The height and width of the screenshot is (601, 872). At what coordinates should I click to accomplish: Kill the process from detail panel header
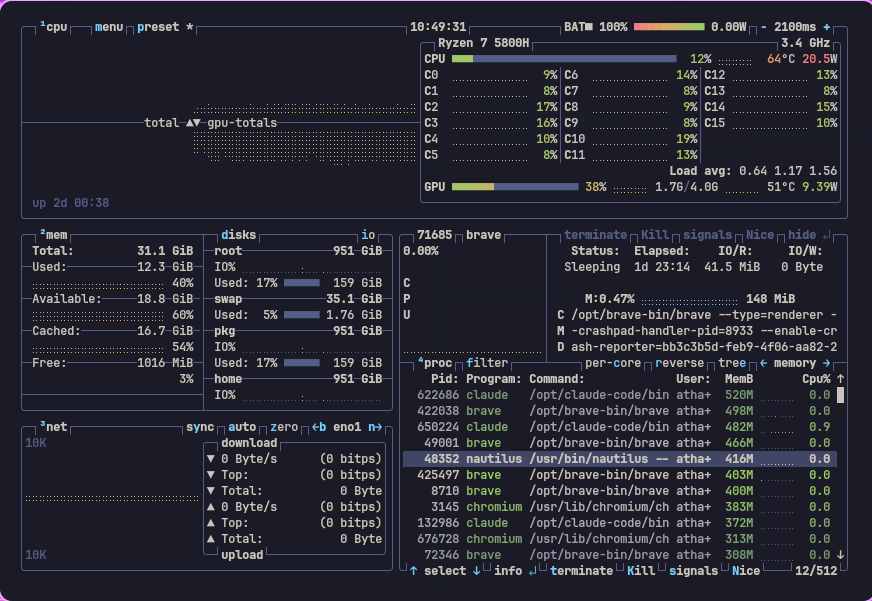(x=655, y=235)
